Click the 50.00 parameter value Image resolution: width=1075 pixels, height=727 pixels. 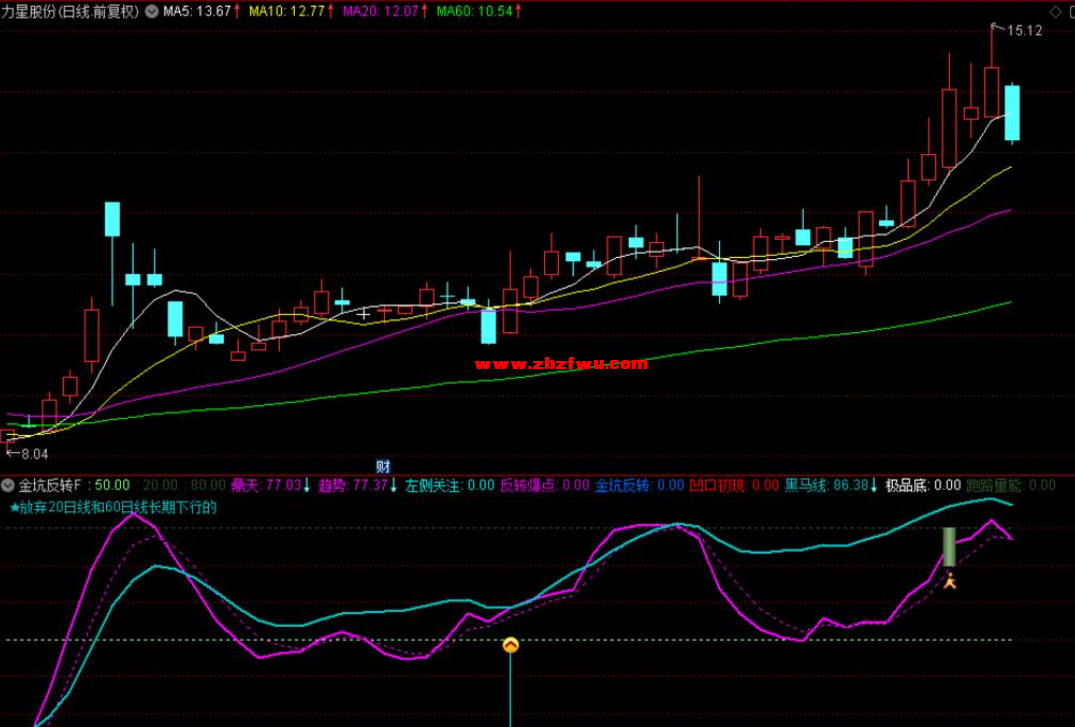click(112, 486)
